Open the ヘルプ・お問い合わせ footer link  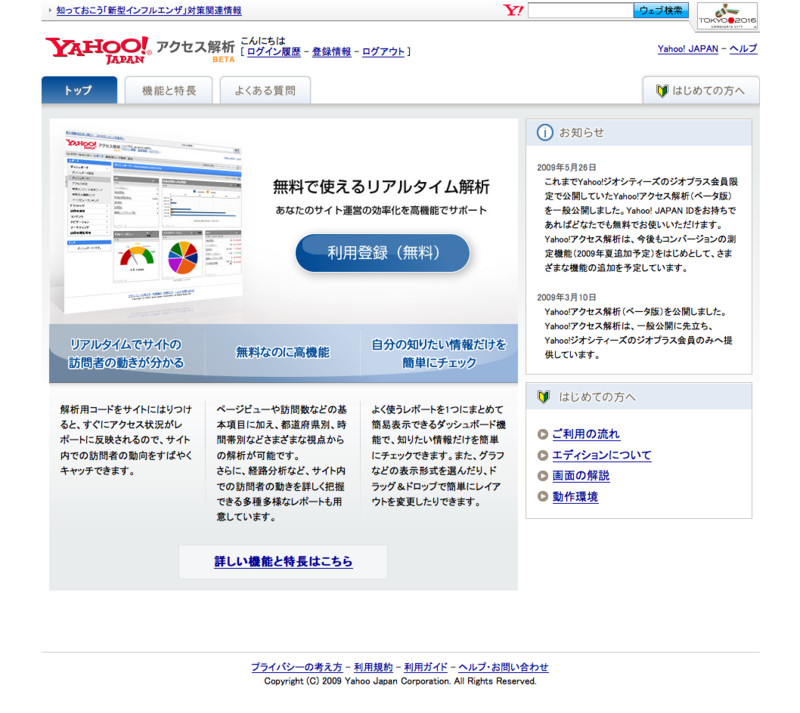503,667
